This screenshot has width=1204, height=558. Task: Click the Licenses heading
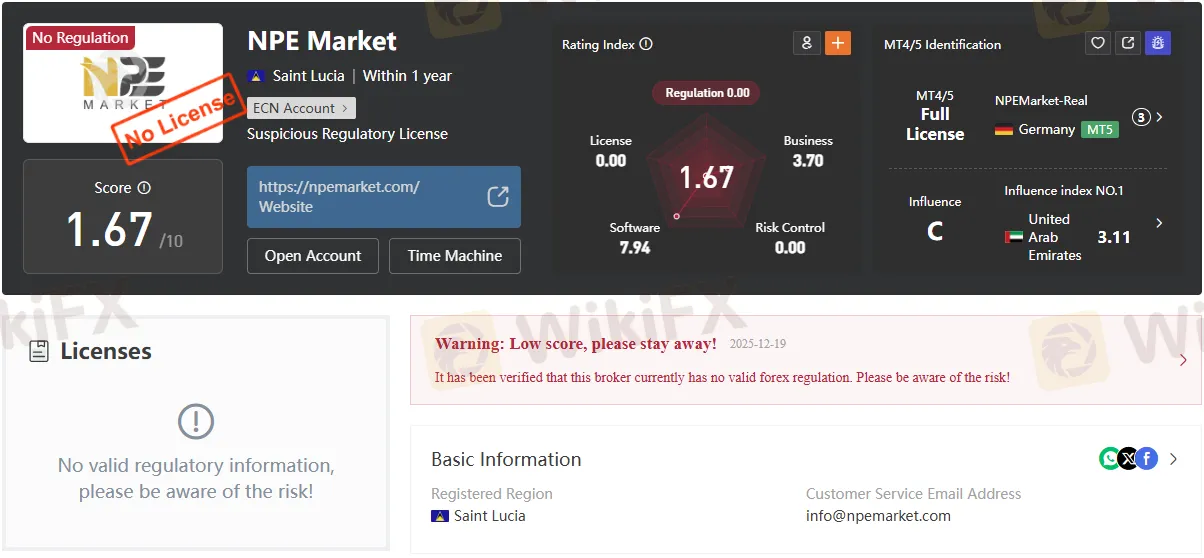pyautogui.click(x=106, y=351)
